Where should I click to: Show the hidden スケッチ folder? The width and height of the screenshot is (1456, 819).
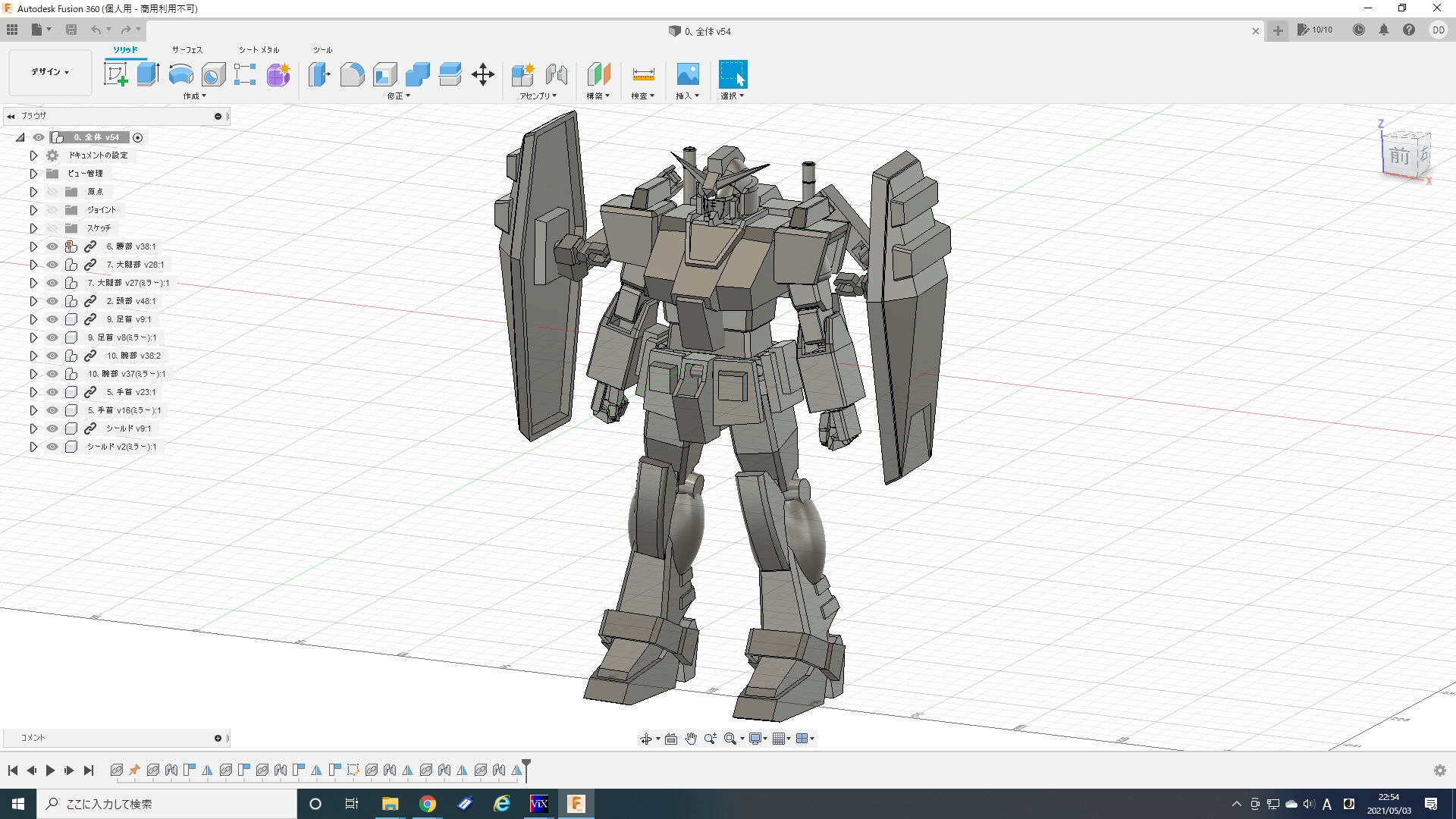[52, 228]
